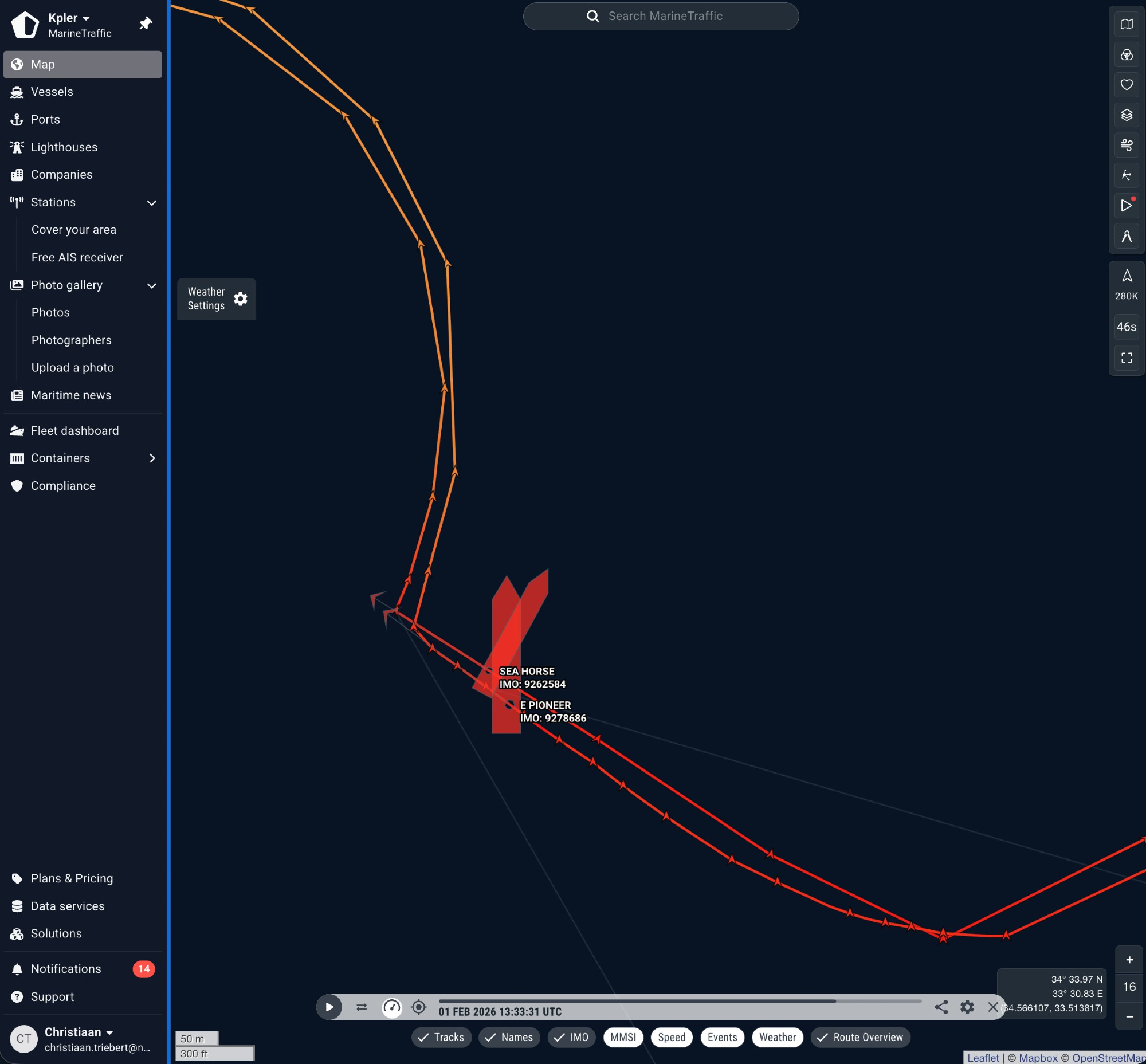The width and height of the screenshot is (1146, 1064).
Task: Enable the MMSI label chip
Action: (622, 1037)
